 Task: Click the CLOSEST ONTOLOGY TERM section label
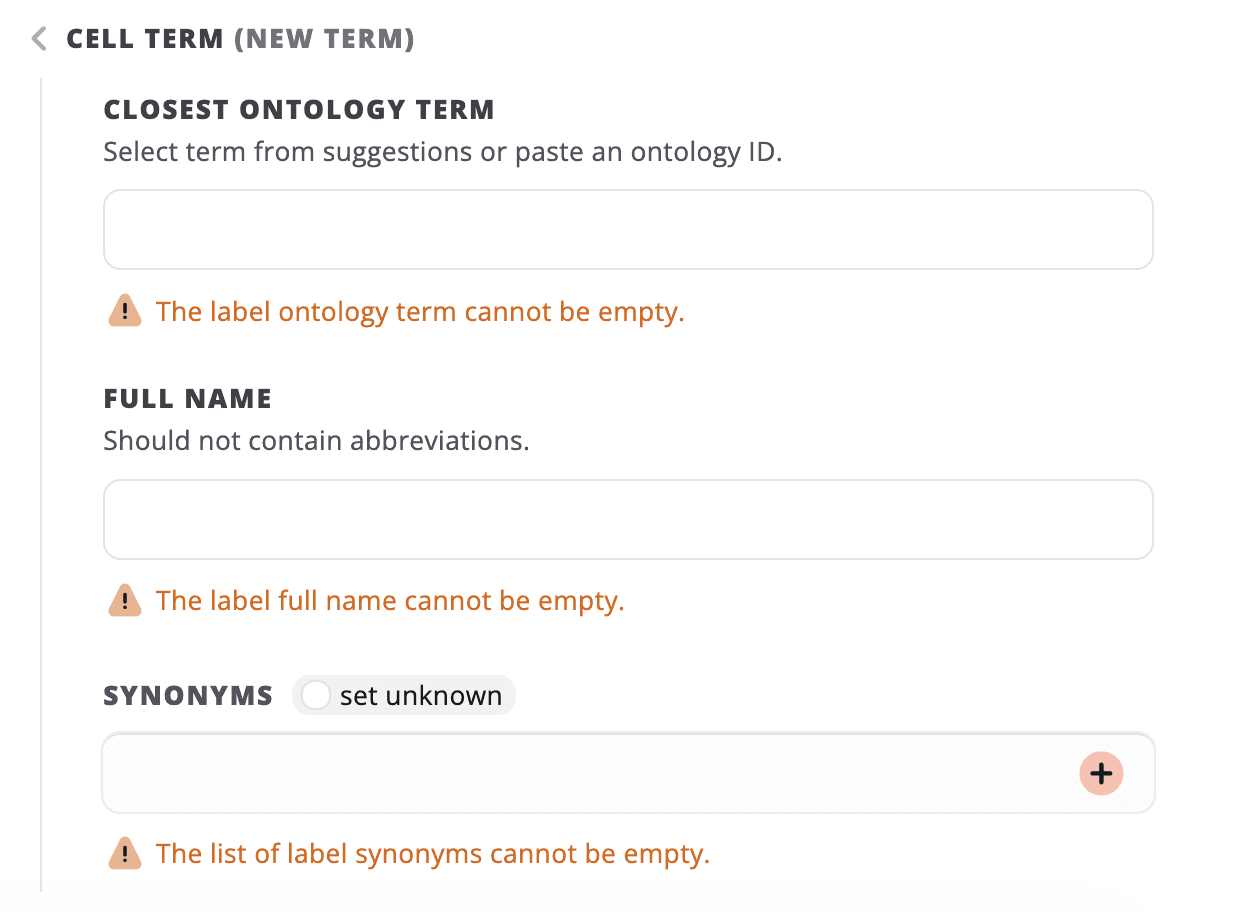click(x=298, y=109)
